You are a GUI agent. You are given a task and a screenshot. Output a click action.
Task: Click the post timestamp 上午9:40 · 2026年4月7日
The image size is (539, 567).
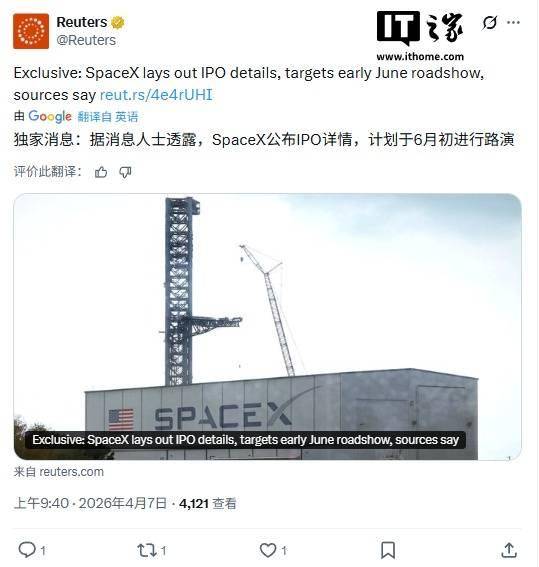[x=90, y=503]
